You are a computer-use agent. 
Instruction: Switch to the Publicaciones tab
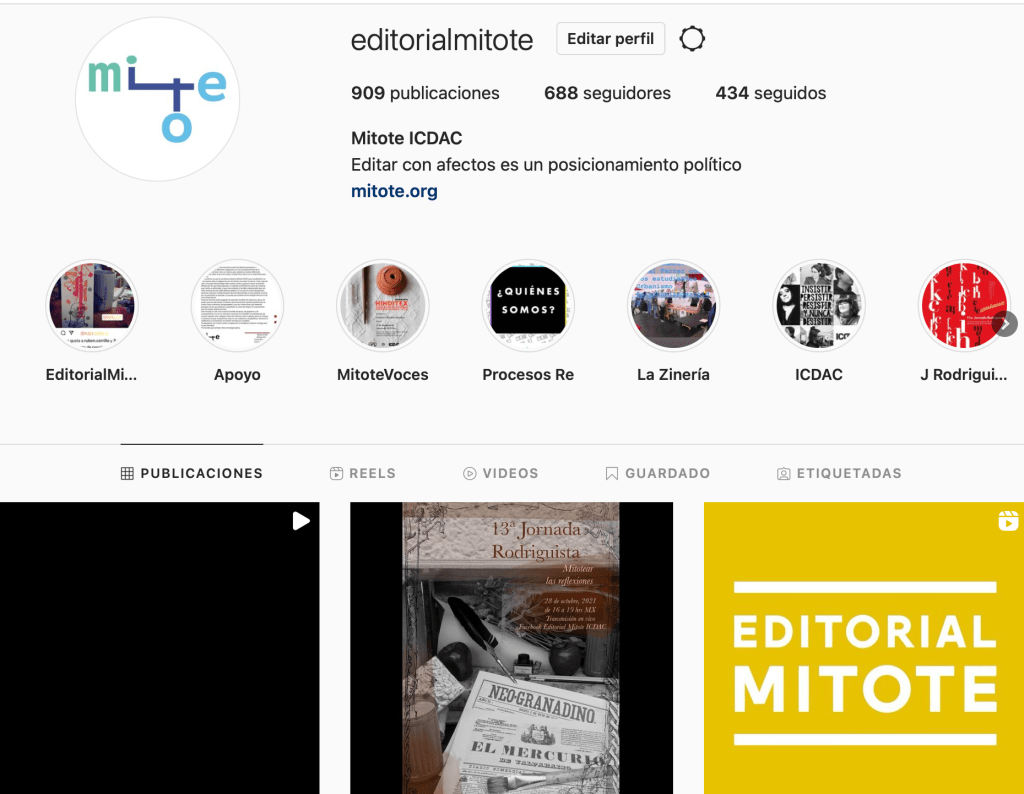click(x=192, y=473)
